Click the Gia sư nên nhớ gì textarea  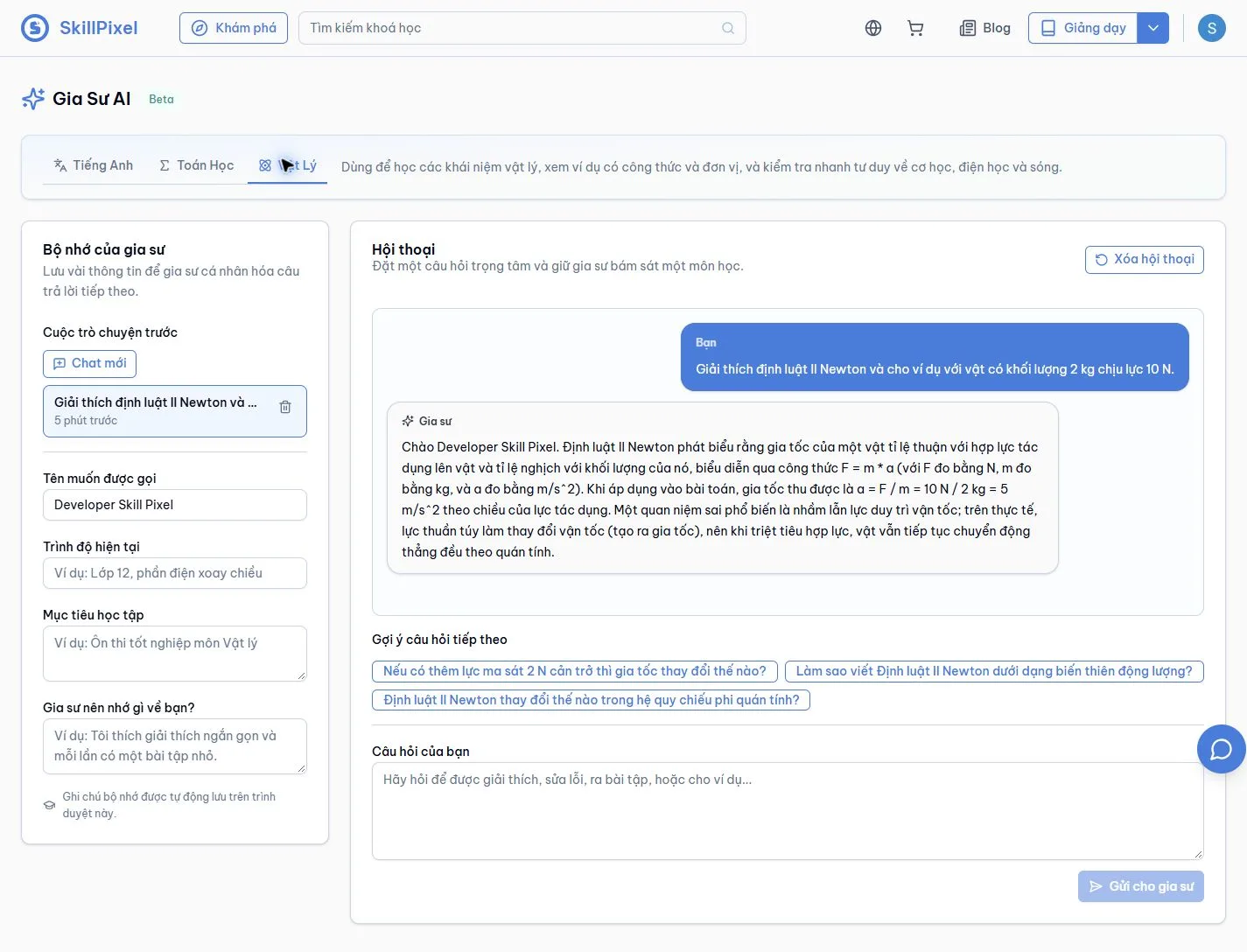coord(175,746)
